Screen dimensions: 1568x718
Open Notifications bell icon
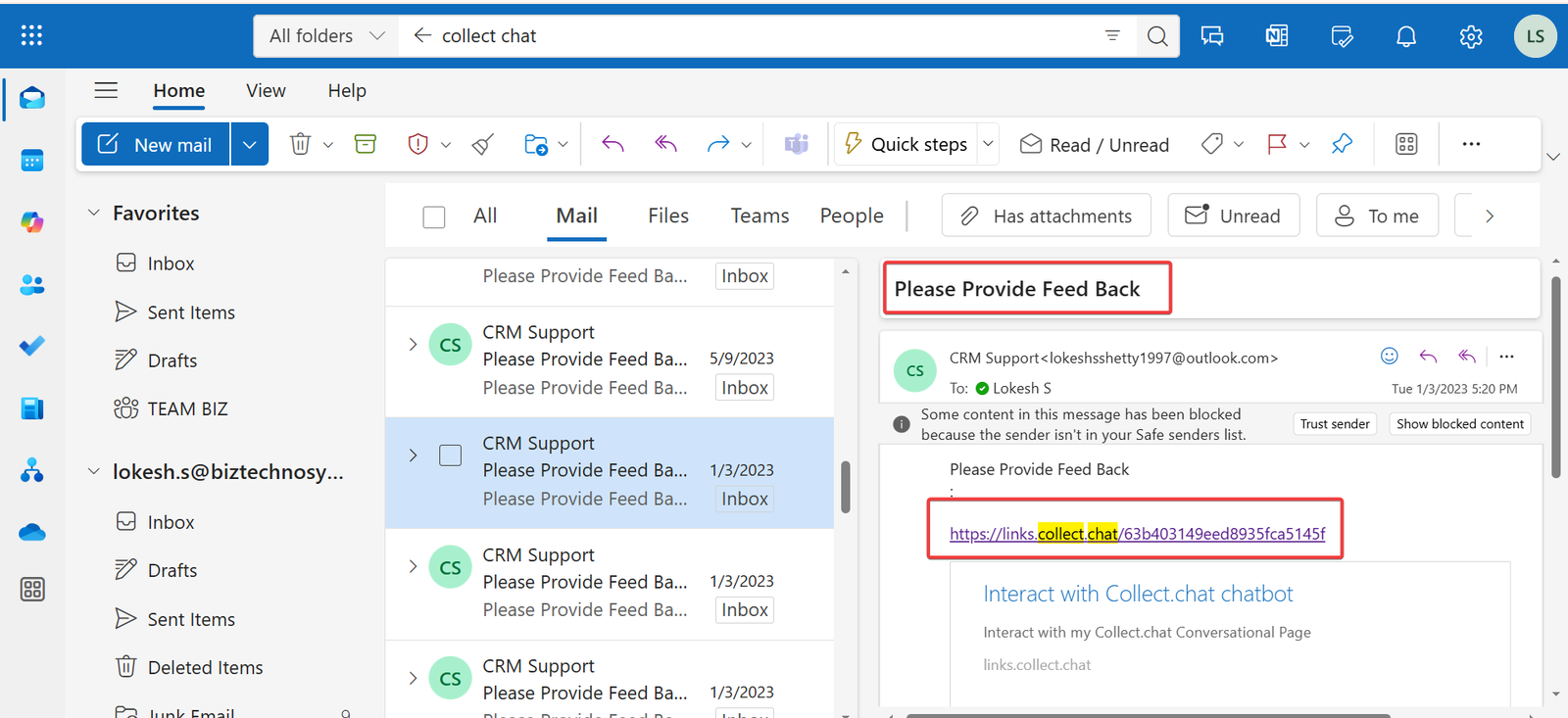pos(1405,36)
